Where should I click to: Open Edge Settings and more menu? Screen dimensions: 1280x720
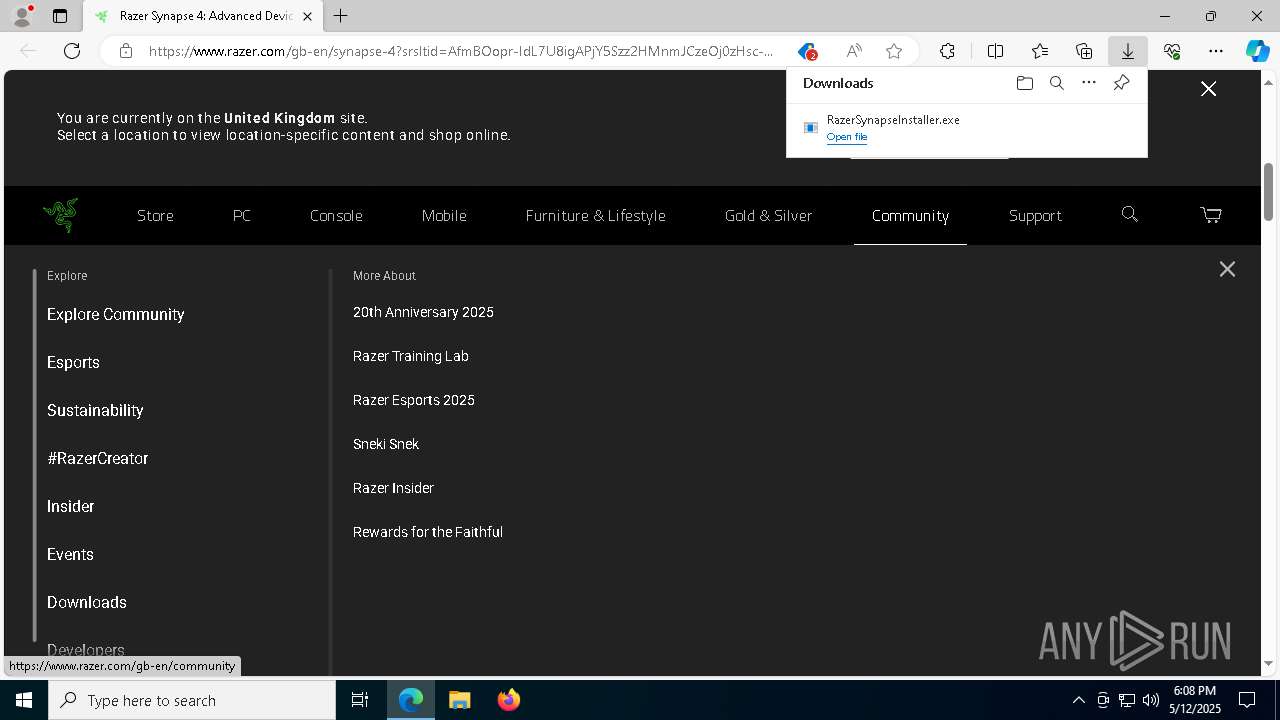[x=1216, y=51]
